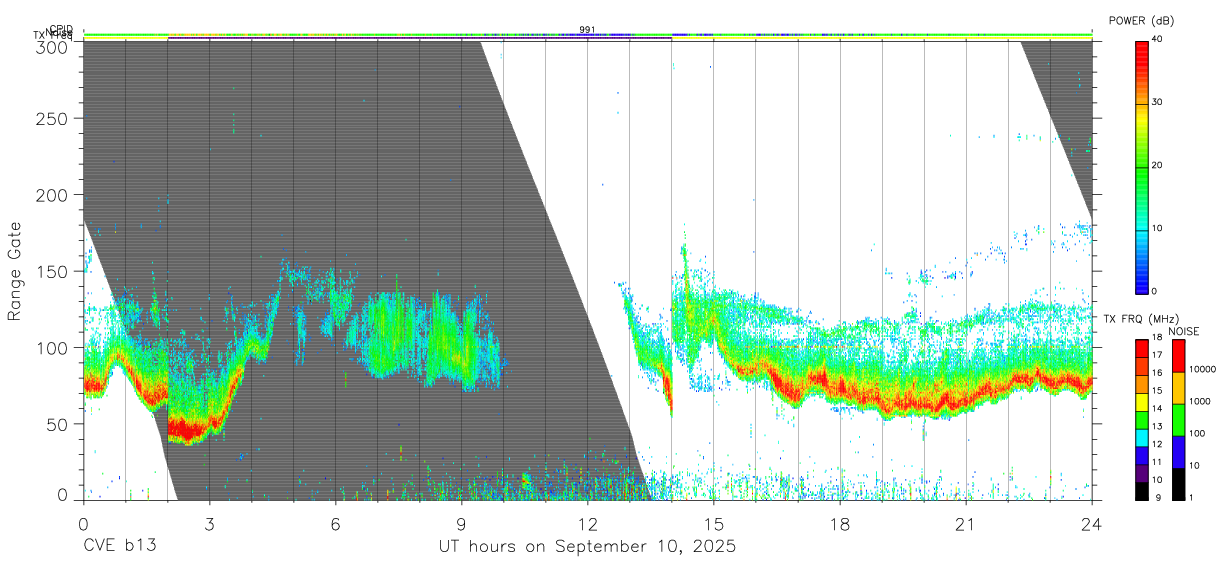Select the 10000 label in the NOISE legend
The height and width of the screenshot is (567, 1228).
1203,369
